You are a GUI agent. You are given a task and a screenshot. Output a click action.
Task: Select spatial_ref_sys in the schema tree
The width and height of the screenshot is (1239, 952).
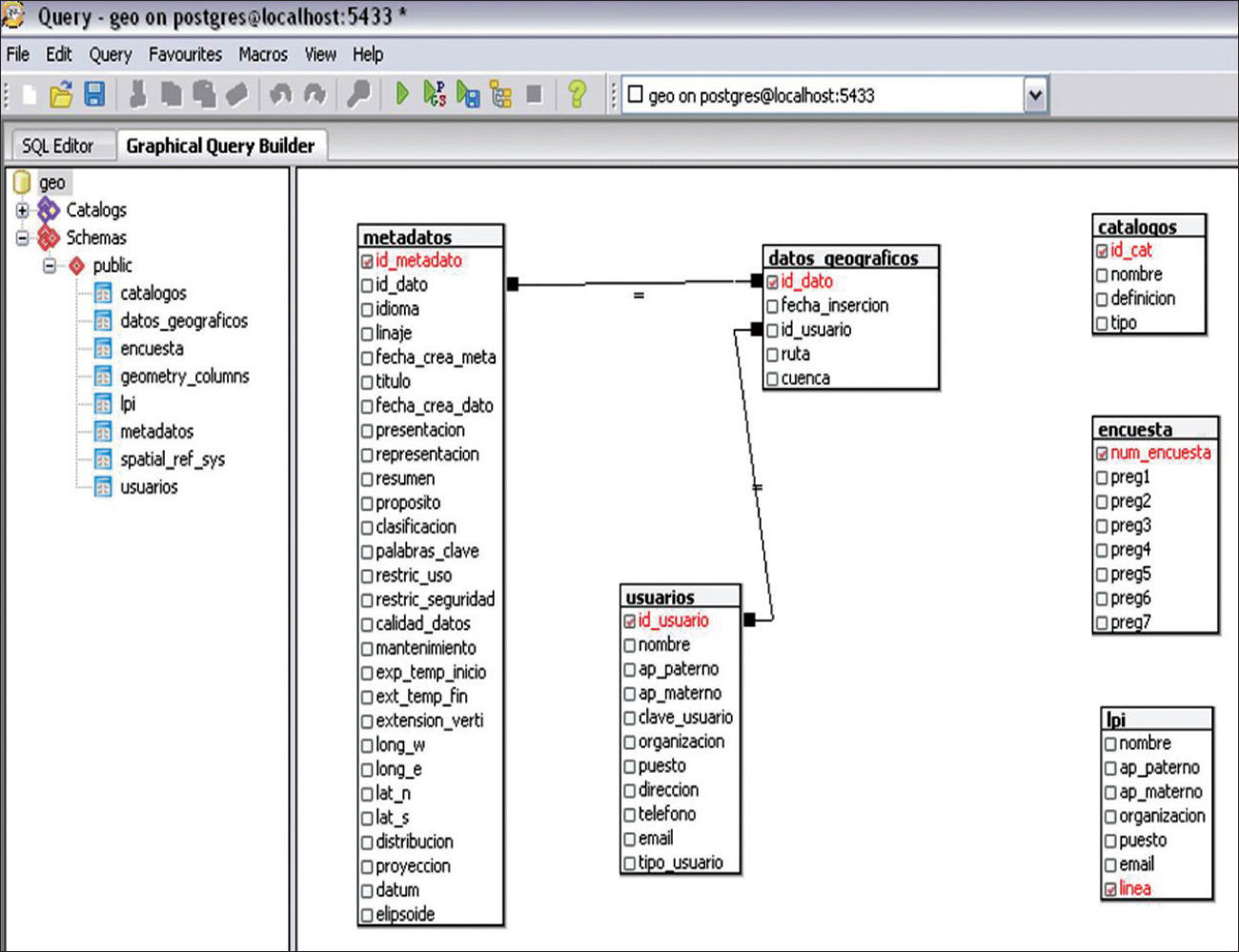pos(172,459)
